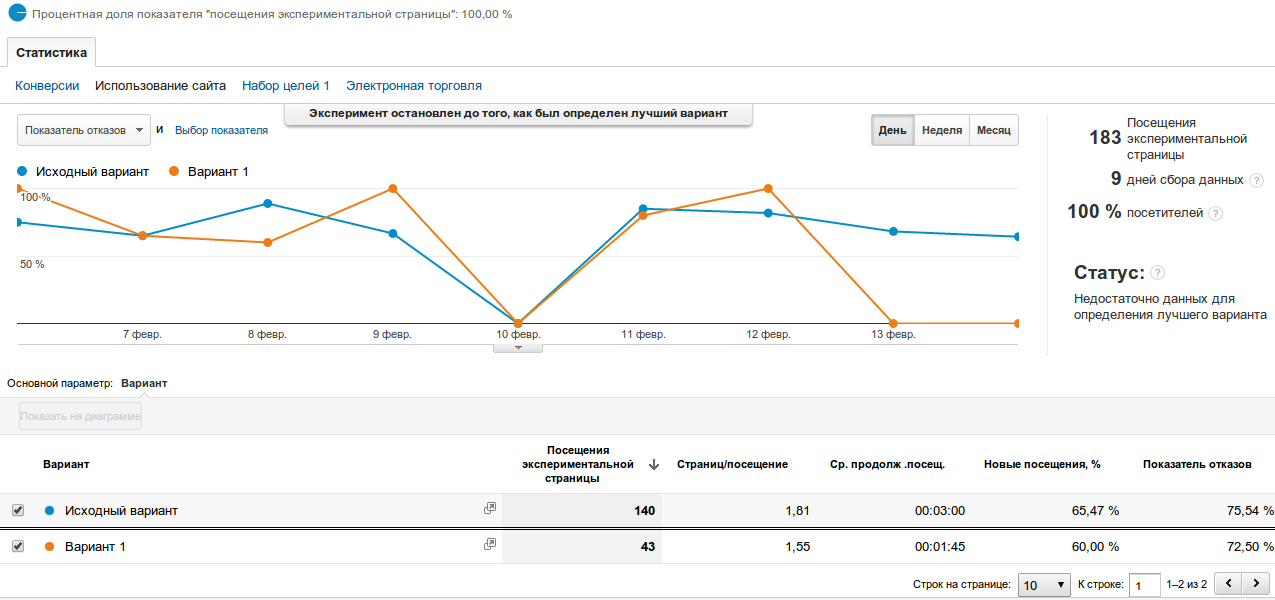Open the Показатель отказов metric dropdown

83,130
